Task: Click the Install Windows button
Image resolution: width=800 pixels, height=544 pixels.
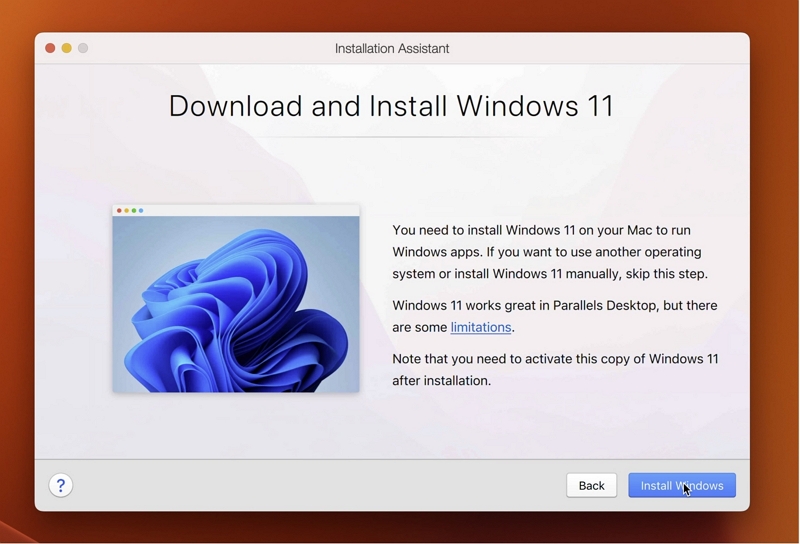Action: pos(682,485)
